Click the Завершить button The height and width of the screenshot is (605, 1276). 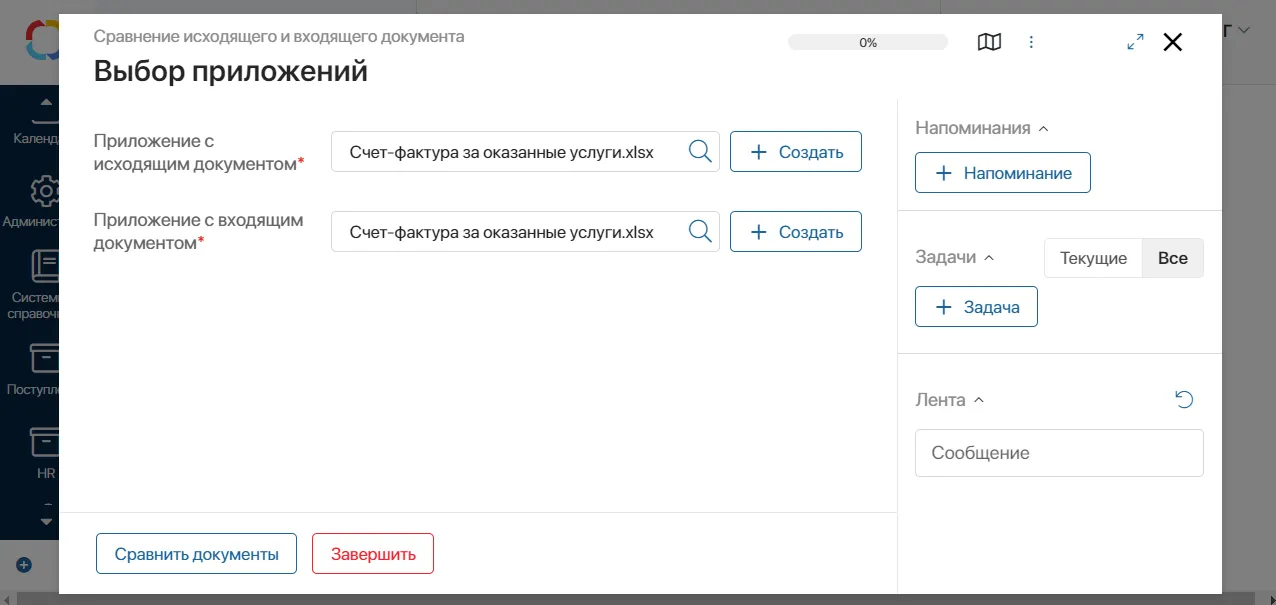[372, 553]
